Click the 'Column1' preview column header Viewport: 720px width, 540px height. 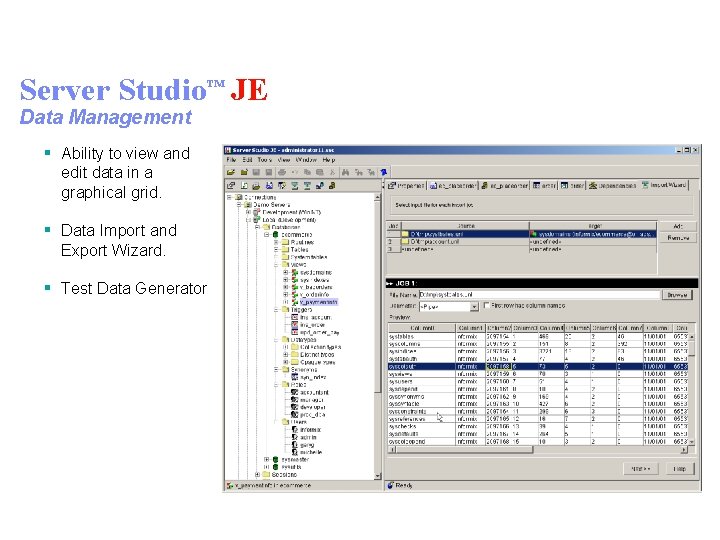[471, 328]
